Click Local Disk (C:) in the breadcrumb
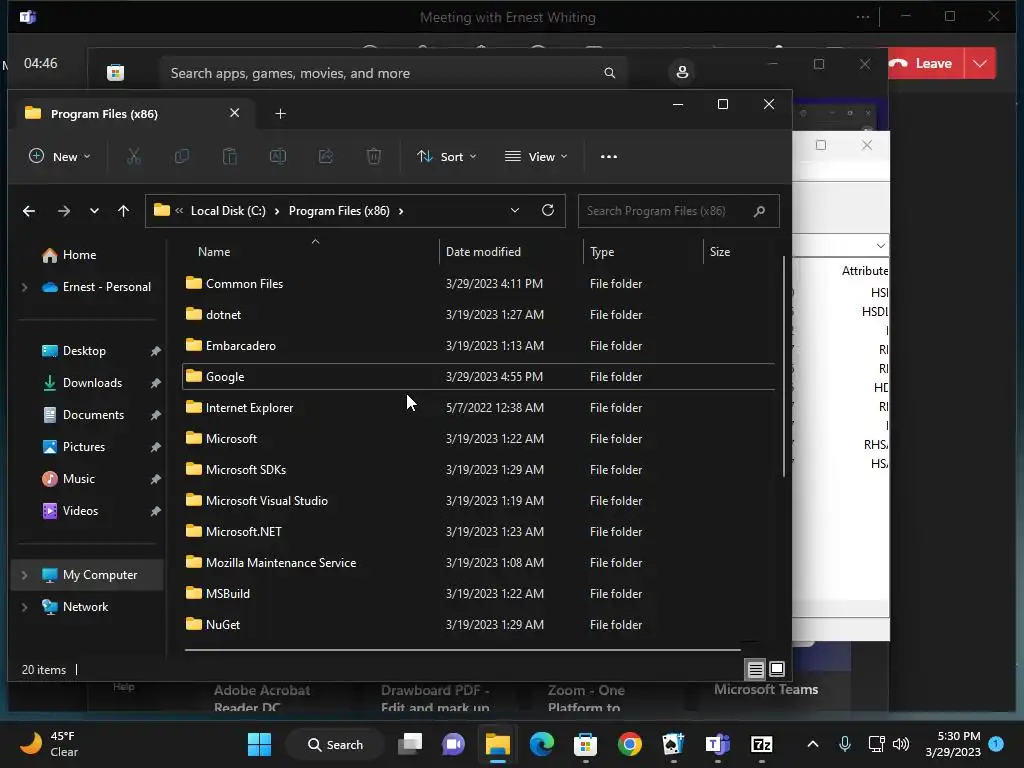The height and width of the screenshot is (768, 1024). click(228, 211)
